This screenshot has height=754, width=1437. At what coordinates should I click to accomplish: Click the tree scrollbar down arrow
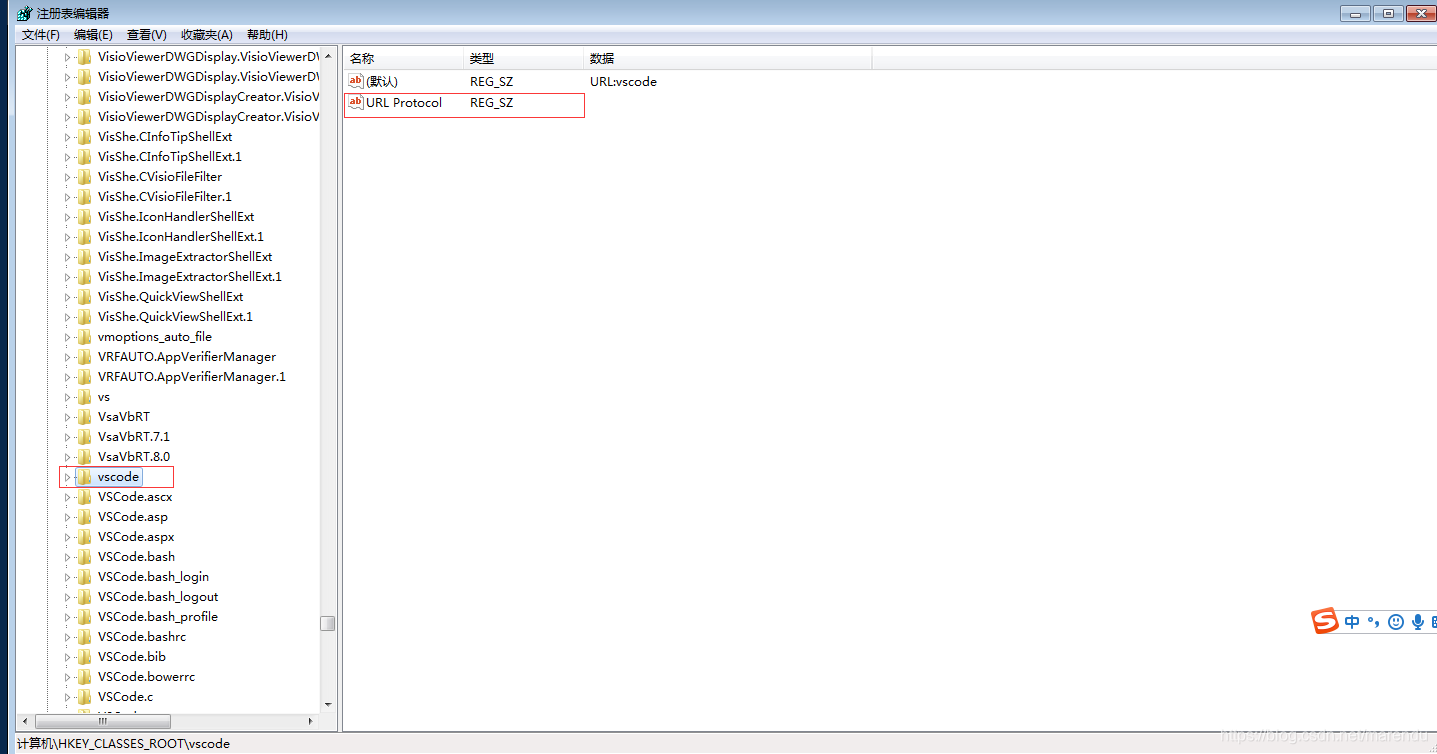pyautogui.click(x=327, y=704)
